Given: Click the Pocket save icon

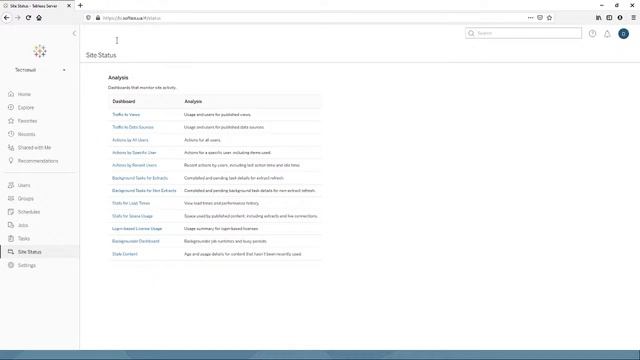Looking at the screenshot, I should 540,18.
